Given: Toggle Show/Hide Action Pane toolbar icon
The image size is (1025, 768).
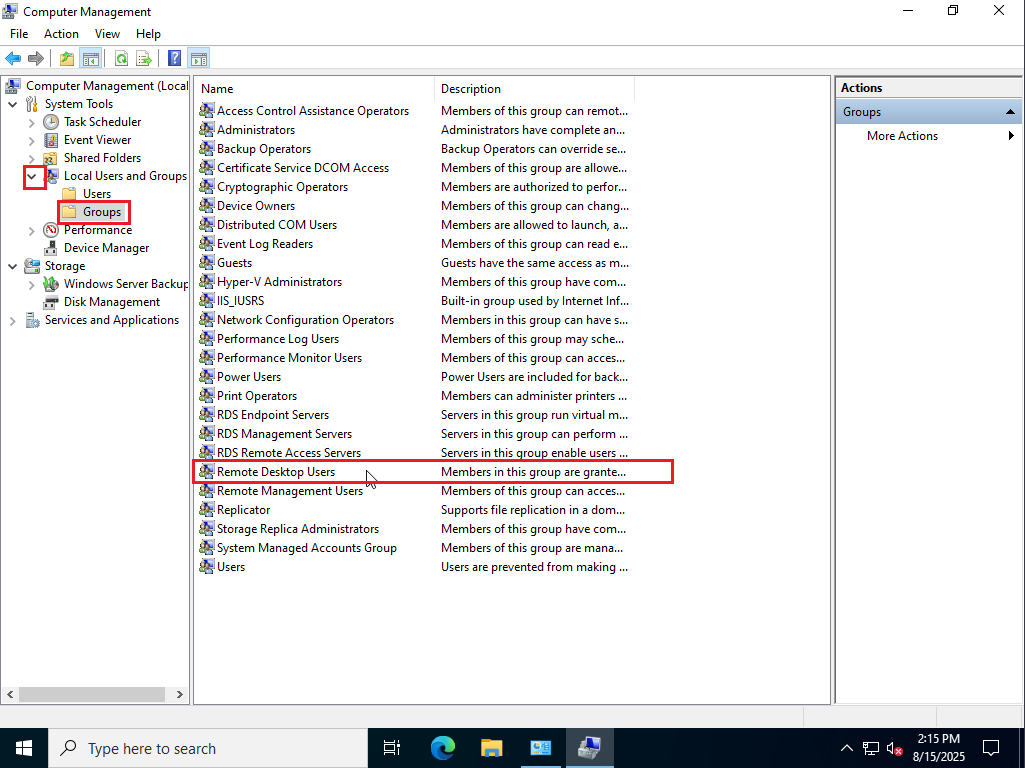Looking at the screenshot, I should 199,59.
